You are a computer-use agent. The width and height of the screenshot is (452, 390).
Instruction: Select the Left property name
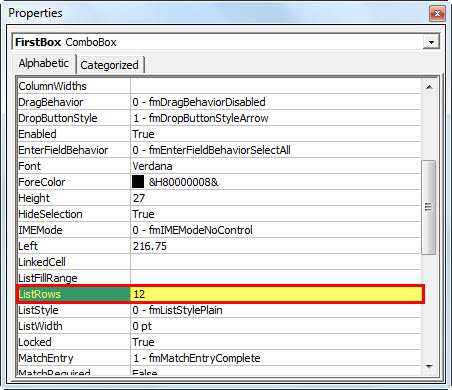28,246
